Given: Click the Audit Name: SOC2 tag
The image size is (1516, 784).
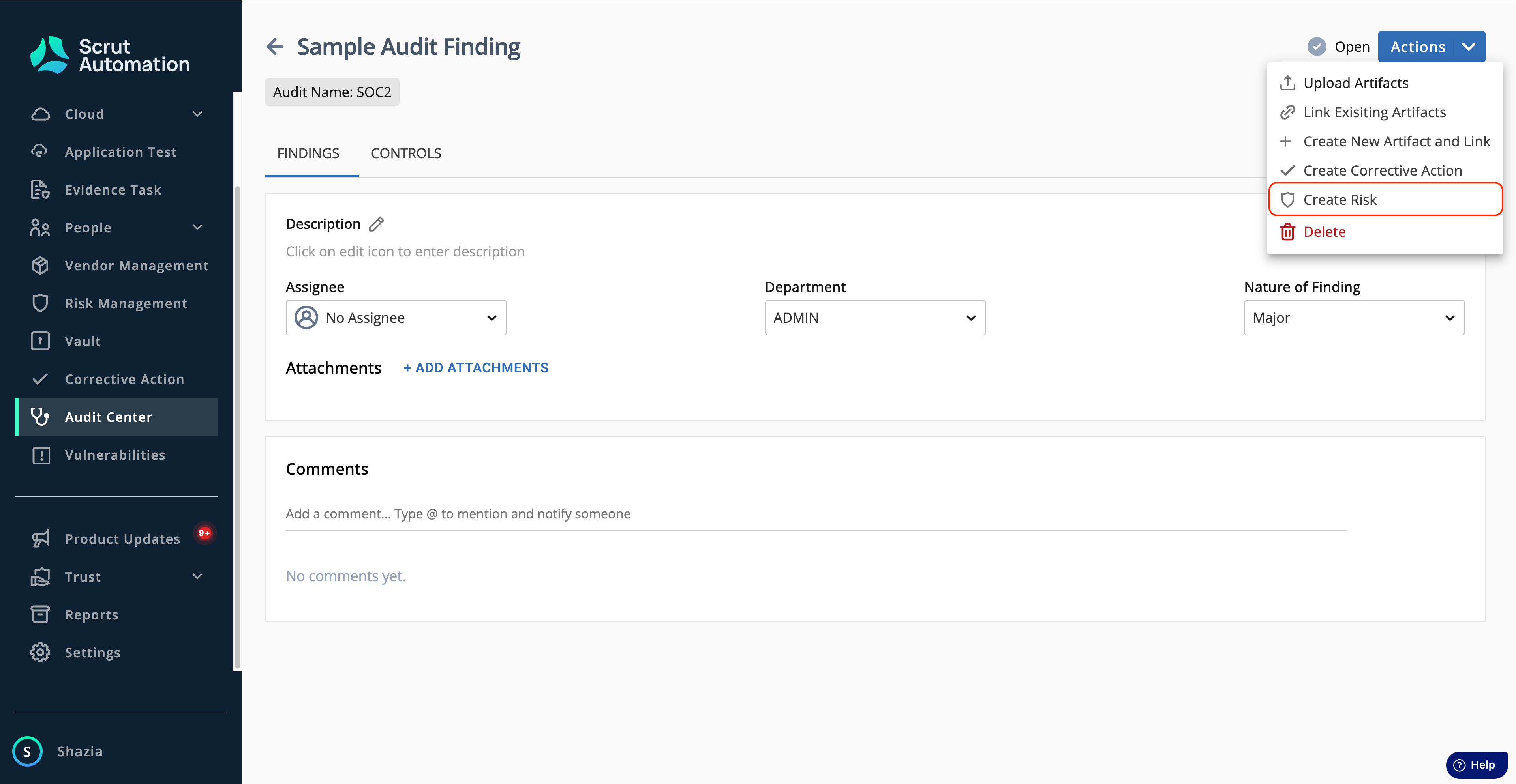Looking at the screenshot, I should click(x=332, y=92).
